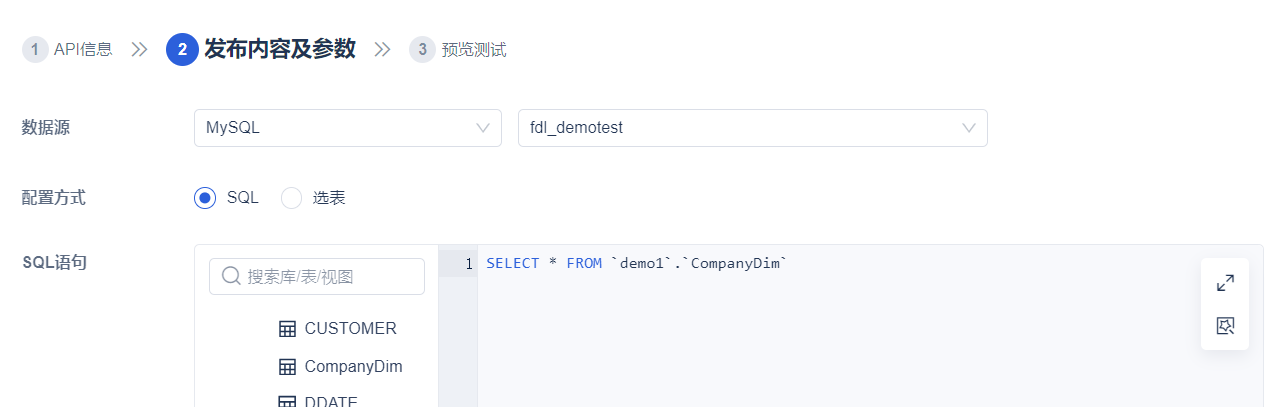Click the CompanyDim table grid icon
1274x407 pixels.
point(287,366)
